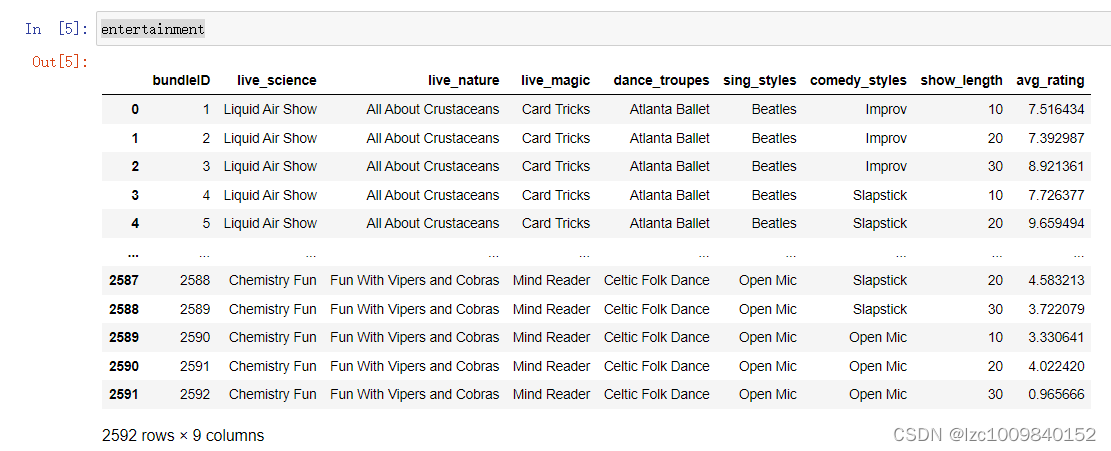Click the comedy_styles column header
This screenshot has width=1111, height=451.
pyautogui.click(x=858, y=81)
